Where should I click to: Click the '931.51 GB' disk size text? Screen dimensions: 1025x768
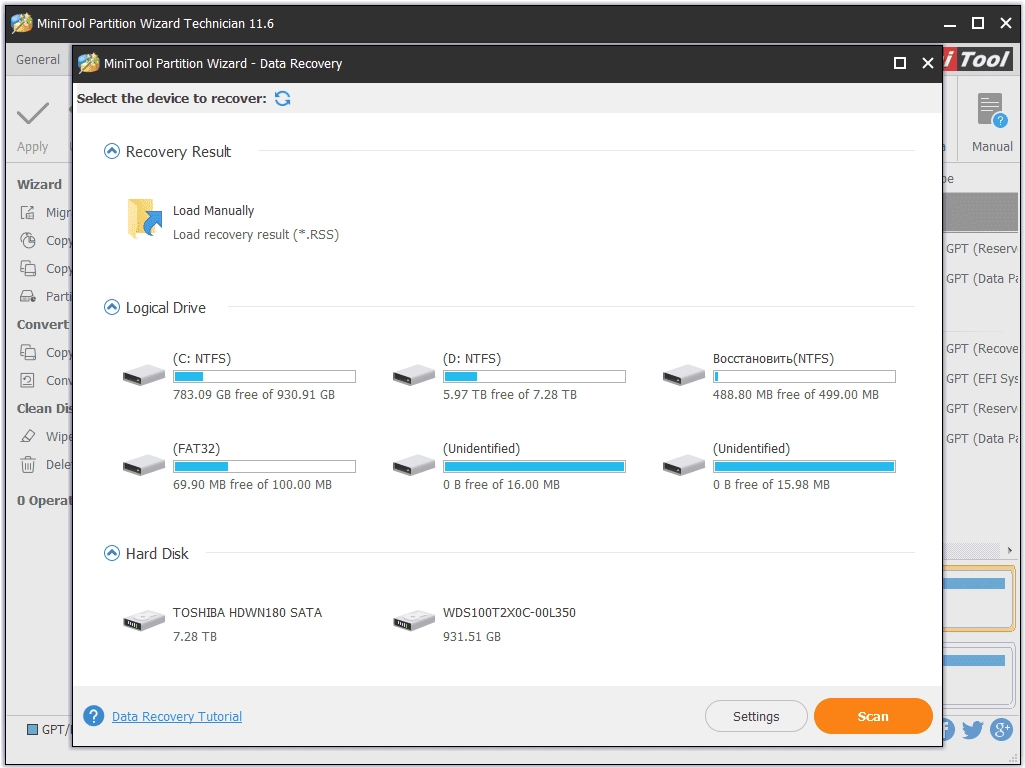(471, 637)
